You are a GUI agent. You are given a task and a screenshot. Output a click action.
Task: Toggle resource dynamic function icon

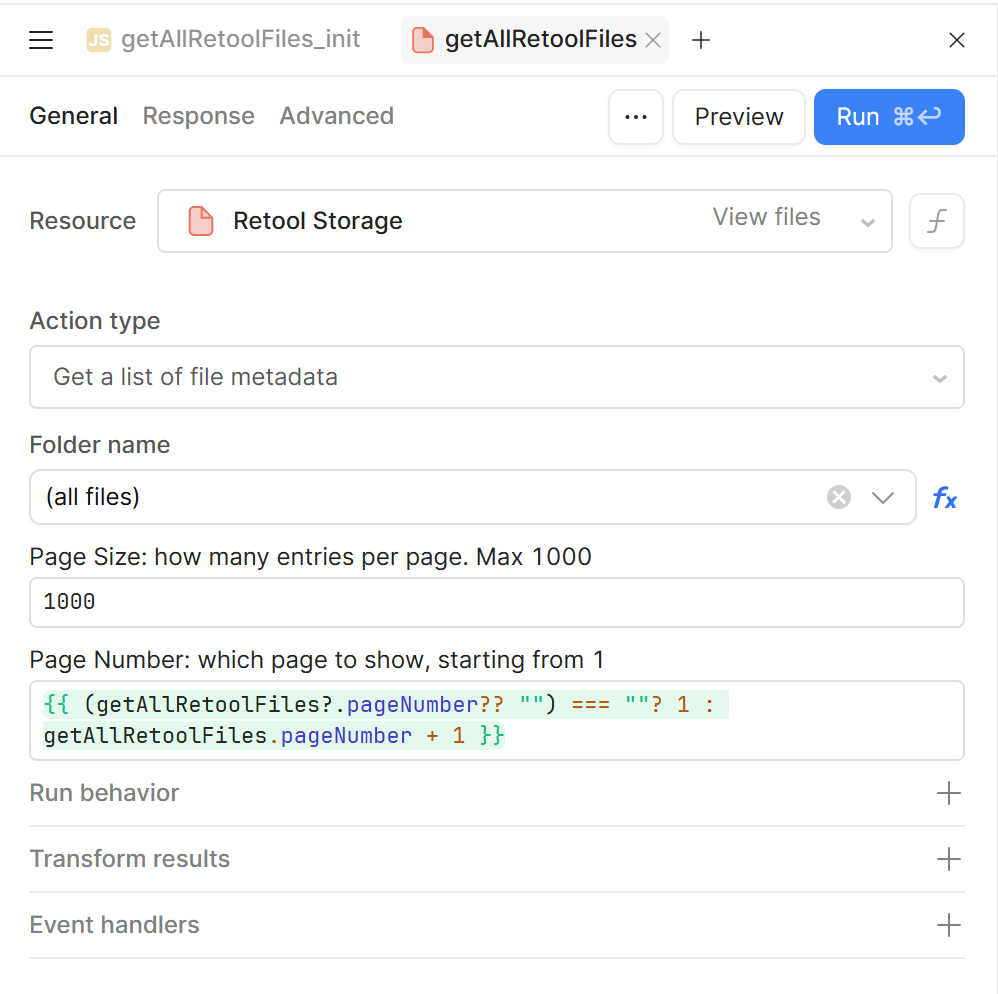pos(937,221)
